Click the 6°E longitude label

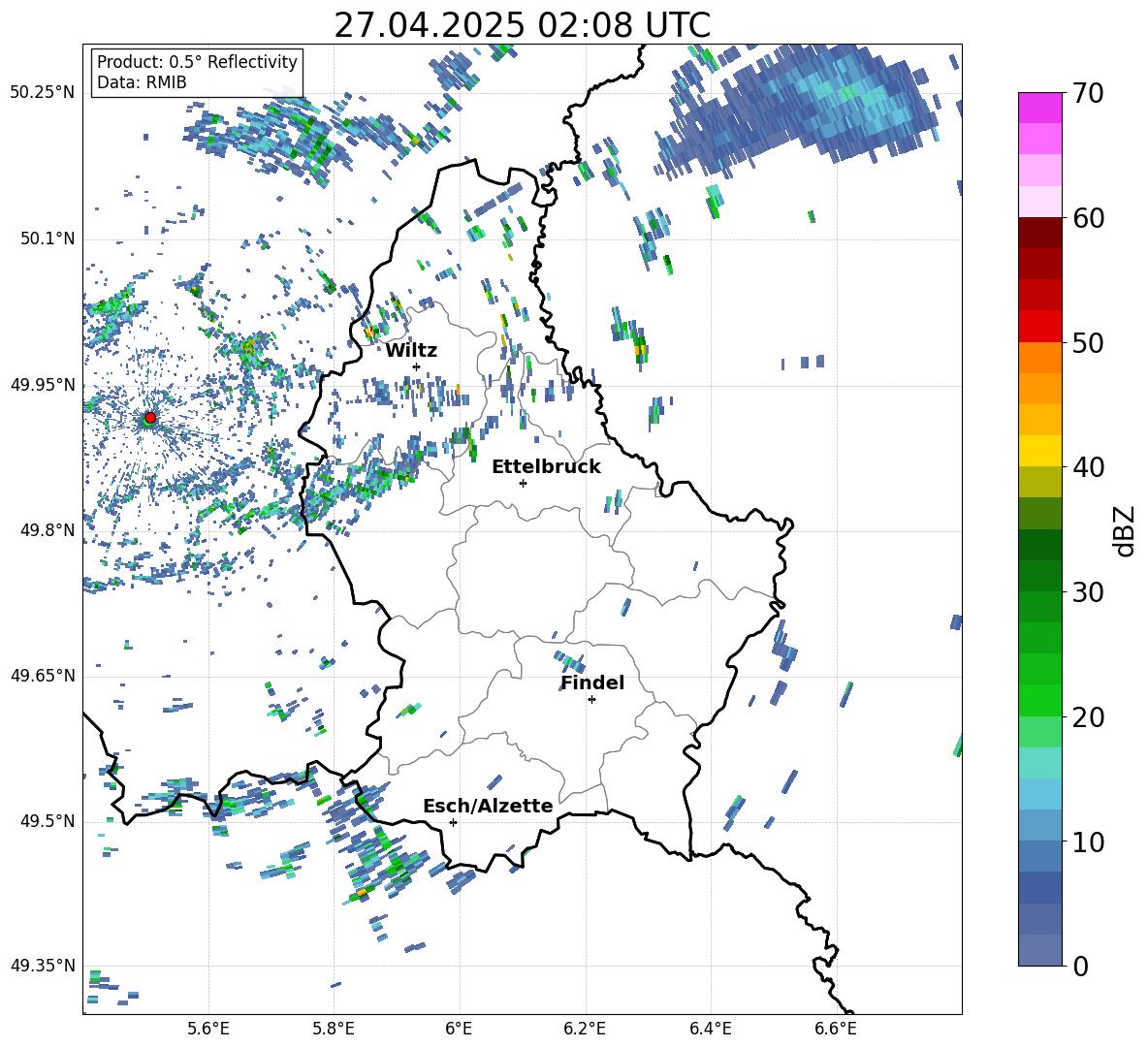459,1029
